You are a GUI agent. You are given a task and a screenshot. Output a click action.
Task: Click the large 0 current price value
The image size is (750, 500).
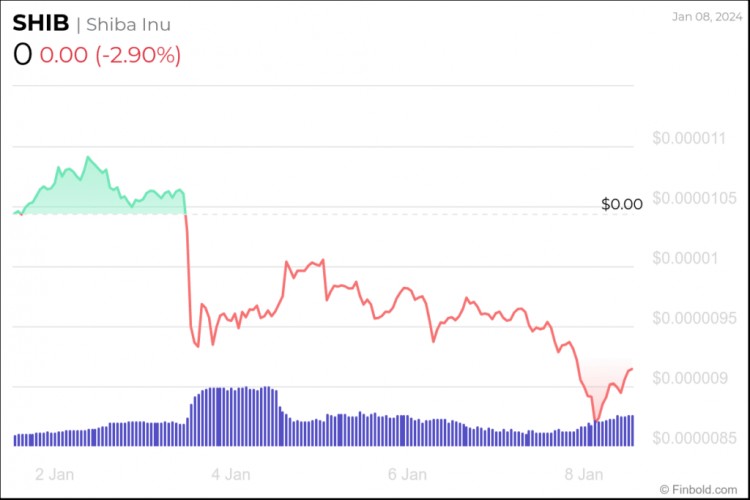click(x=22, y=55)
